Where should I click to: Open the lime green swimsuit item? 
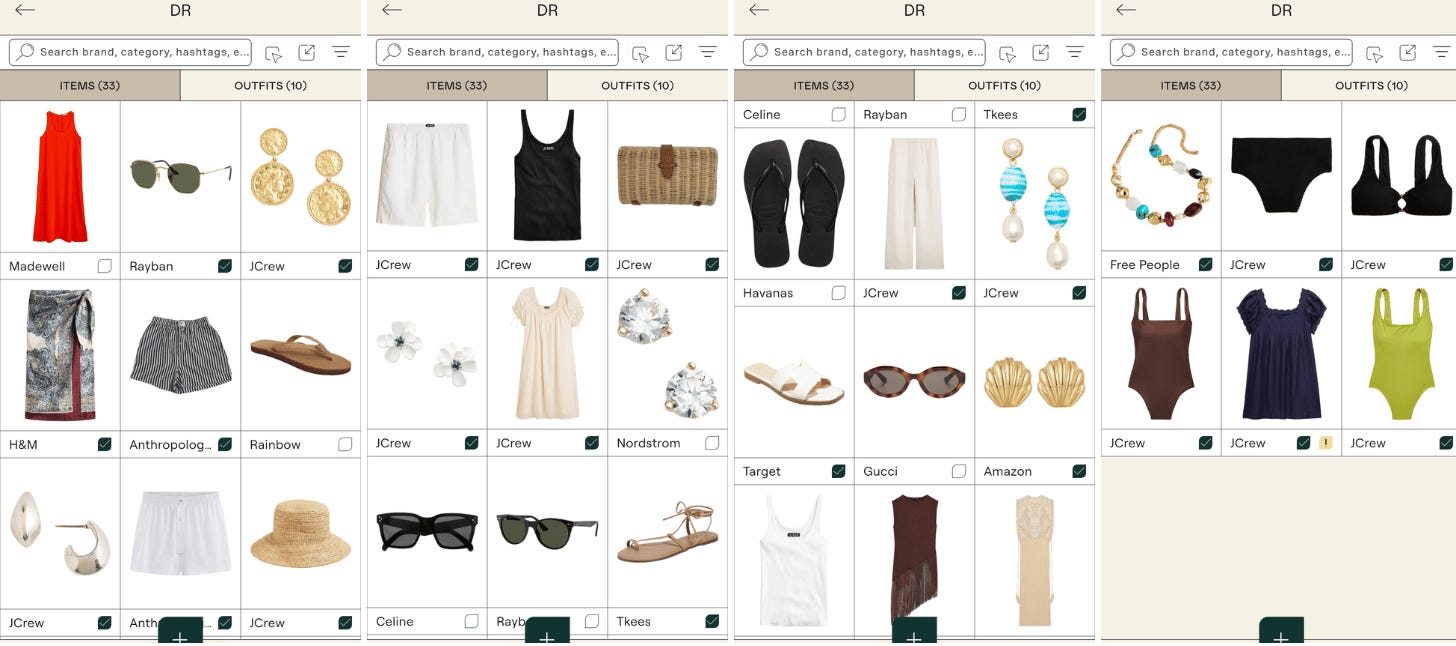[x=1399, y=354]
